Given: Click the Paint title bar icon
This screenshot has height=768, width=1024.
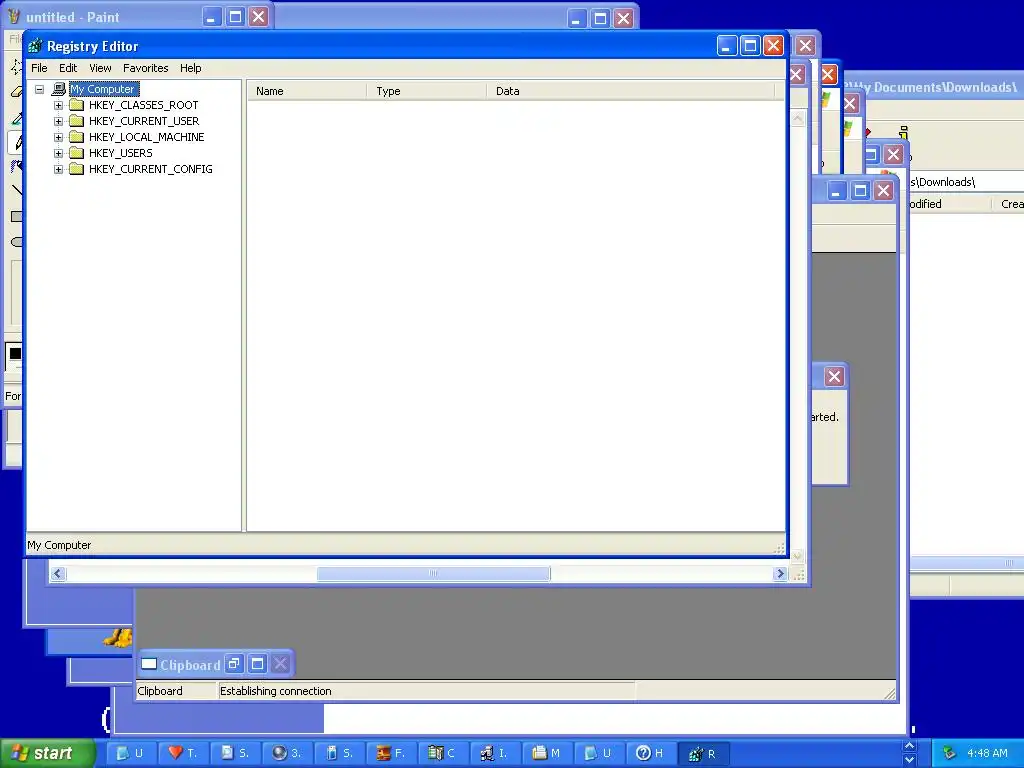Looking at the screenshot, I should 14,16.
